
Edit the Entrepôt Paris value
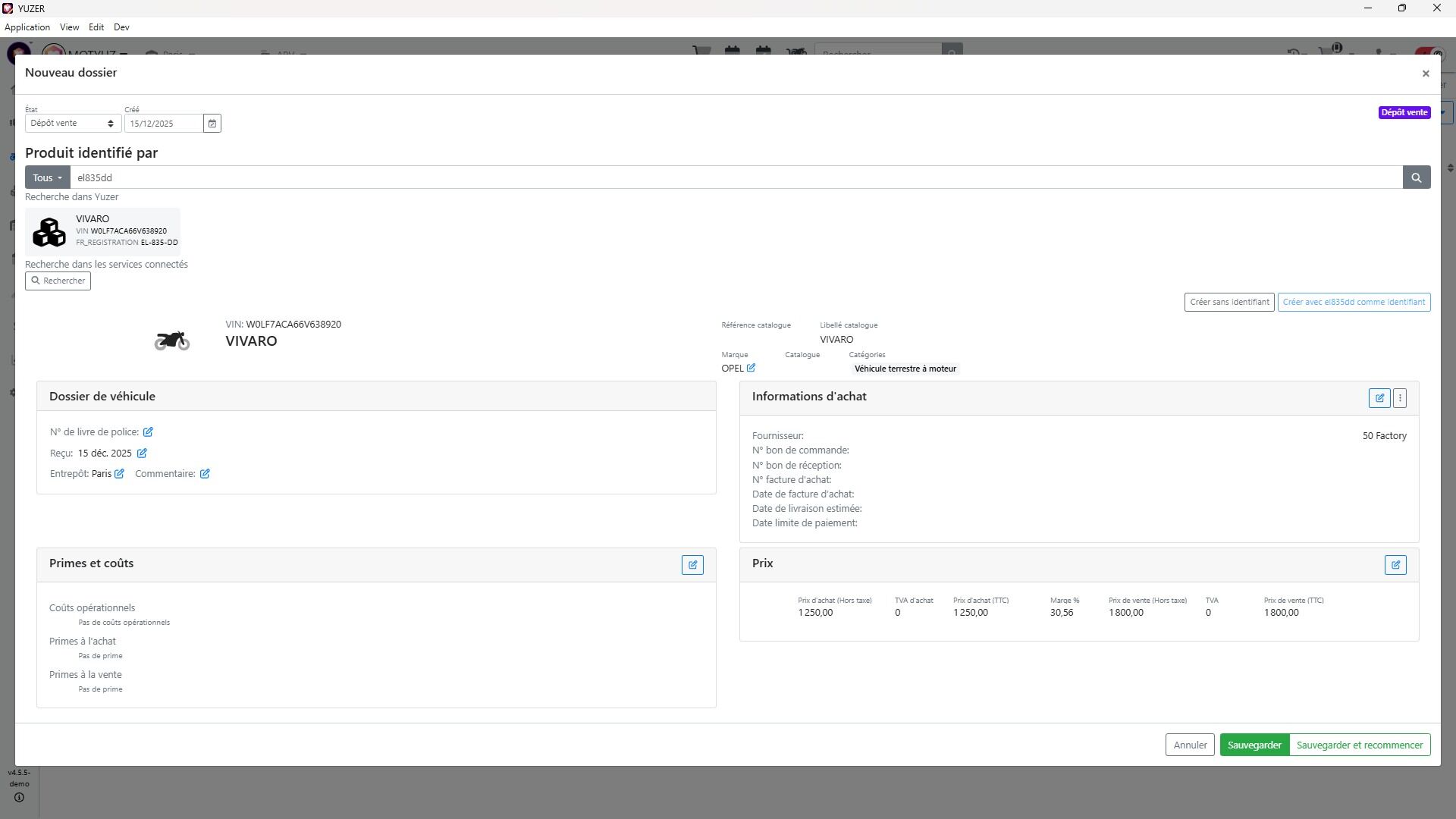119,474
